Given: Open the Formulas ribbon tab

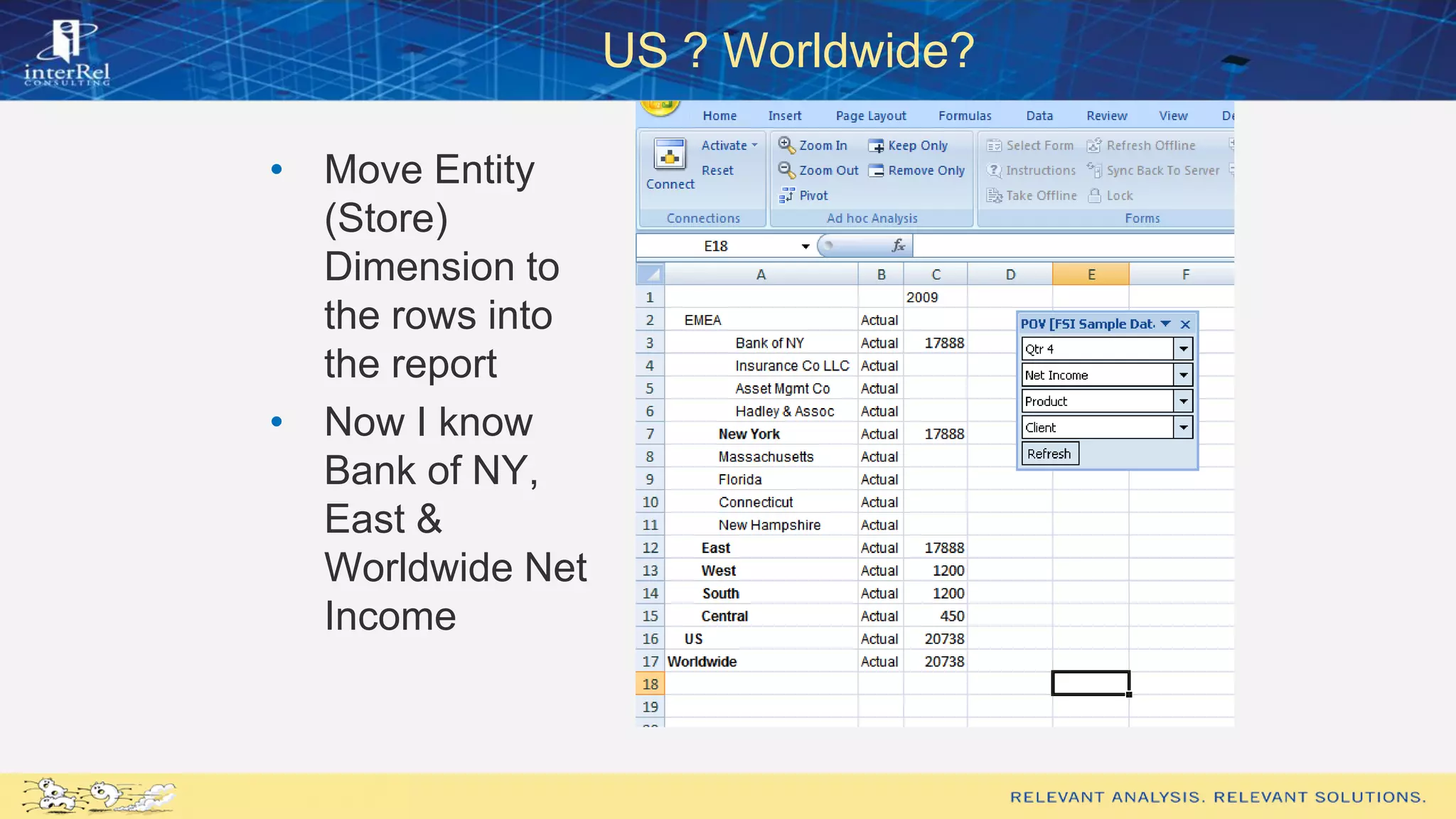Looking at the screenshot, I should (965, 116).
